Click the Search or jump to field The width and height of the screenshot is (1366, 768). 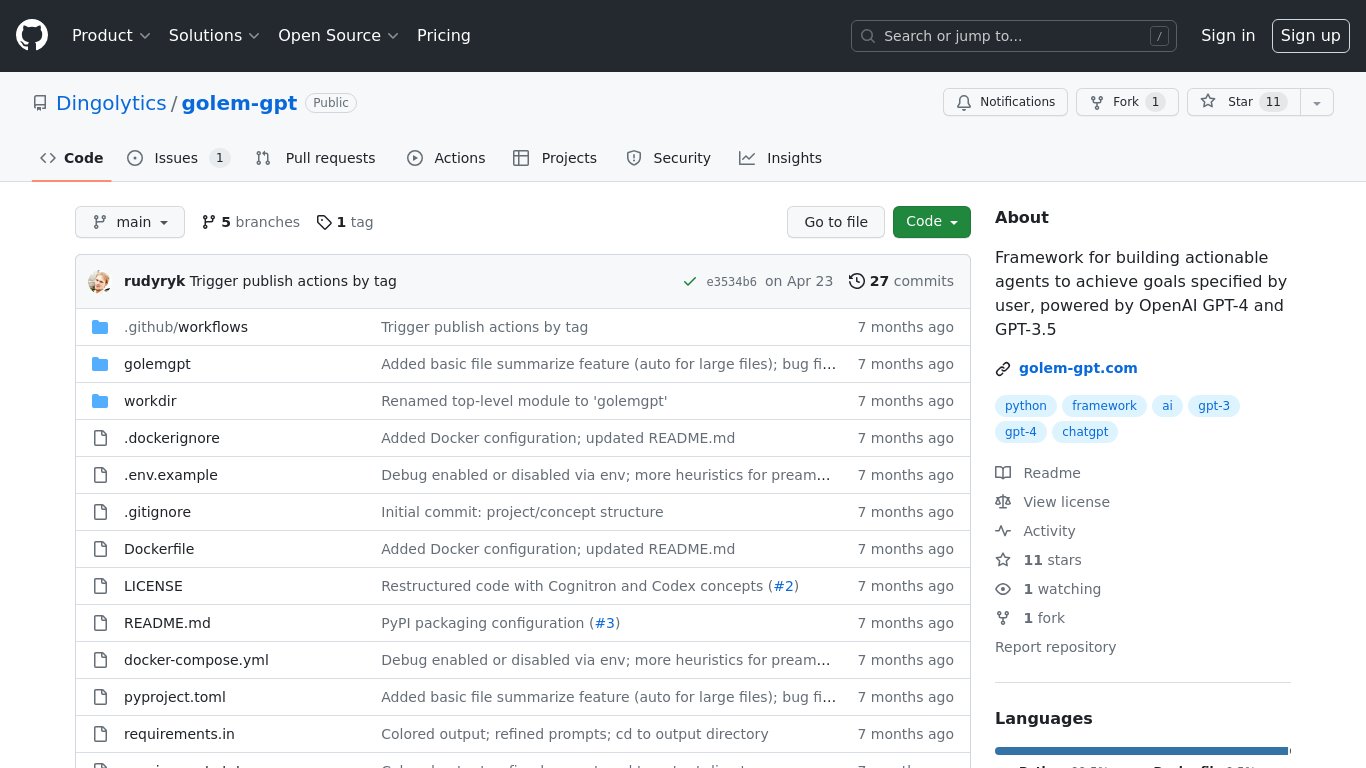(1013, 36)
